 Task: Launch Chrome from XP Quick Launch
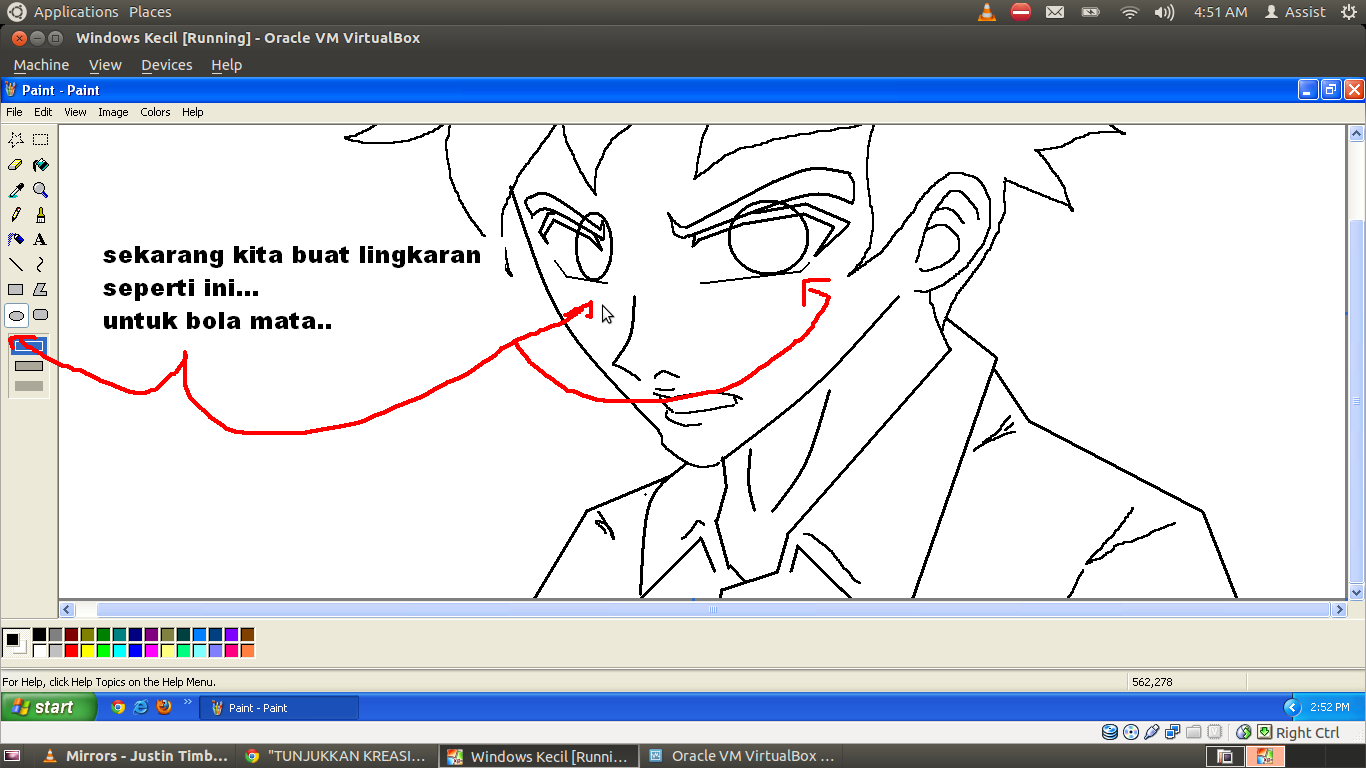coord(118,707)
